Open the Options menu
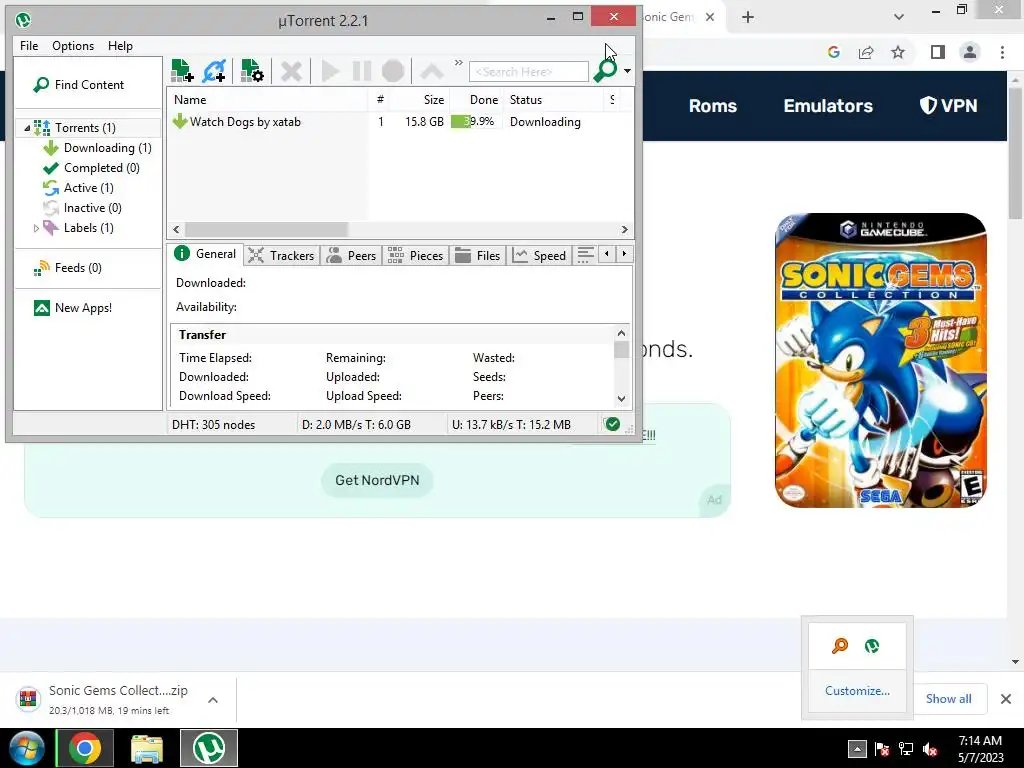This screenshot has height=768, width=1024. coord(73,46)
